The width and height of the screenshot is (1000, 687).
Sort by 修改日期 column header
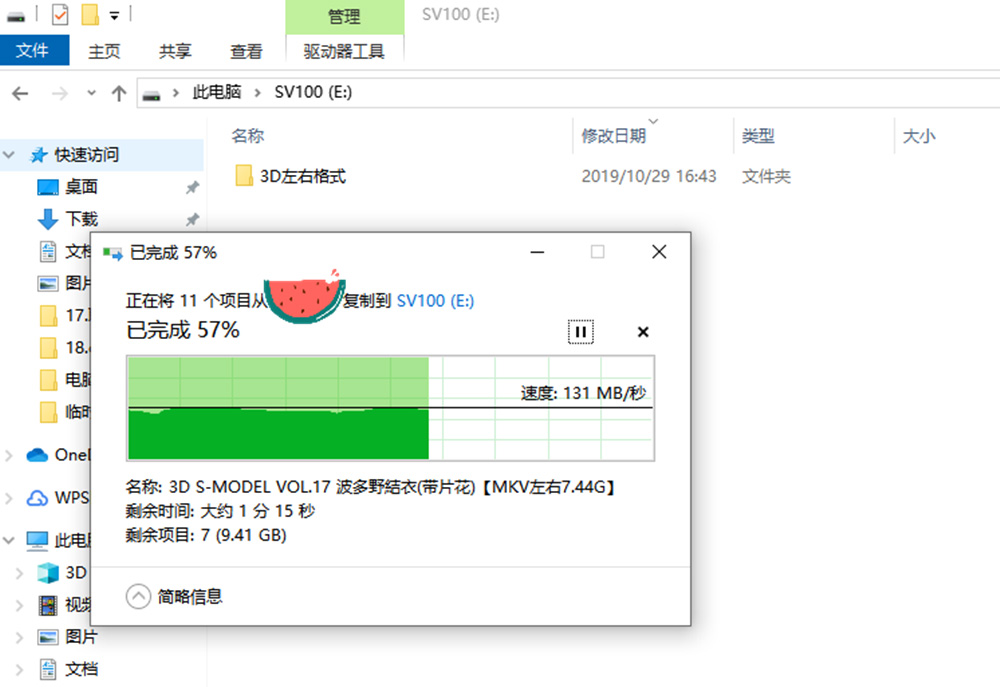[614, 136]
